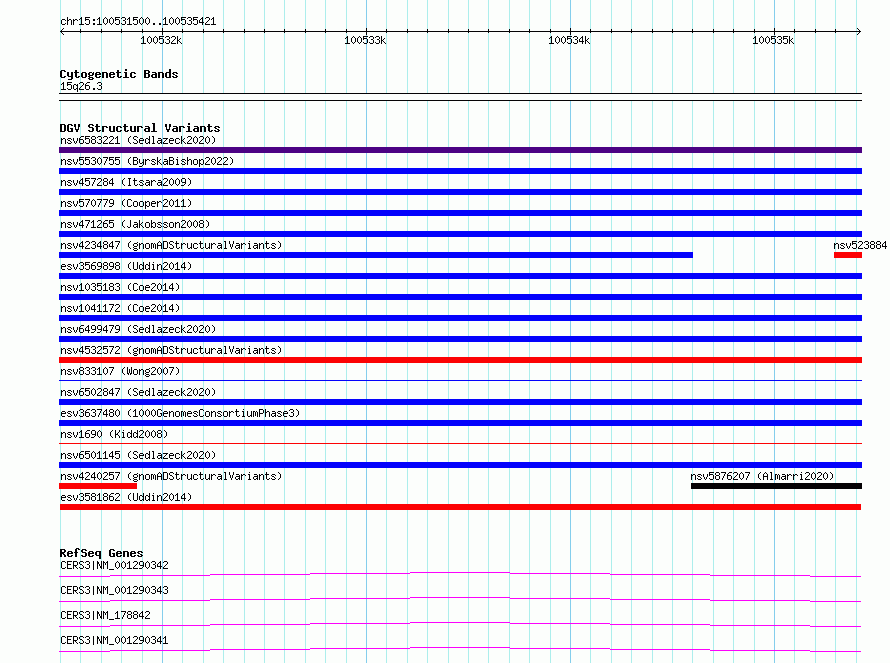890x663 pixels.
Task: Open the CERS3|NM_001290342 gene label
Action: point(114,565)
